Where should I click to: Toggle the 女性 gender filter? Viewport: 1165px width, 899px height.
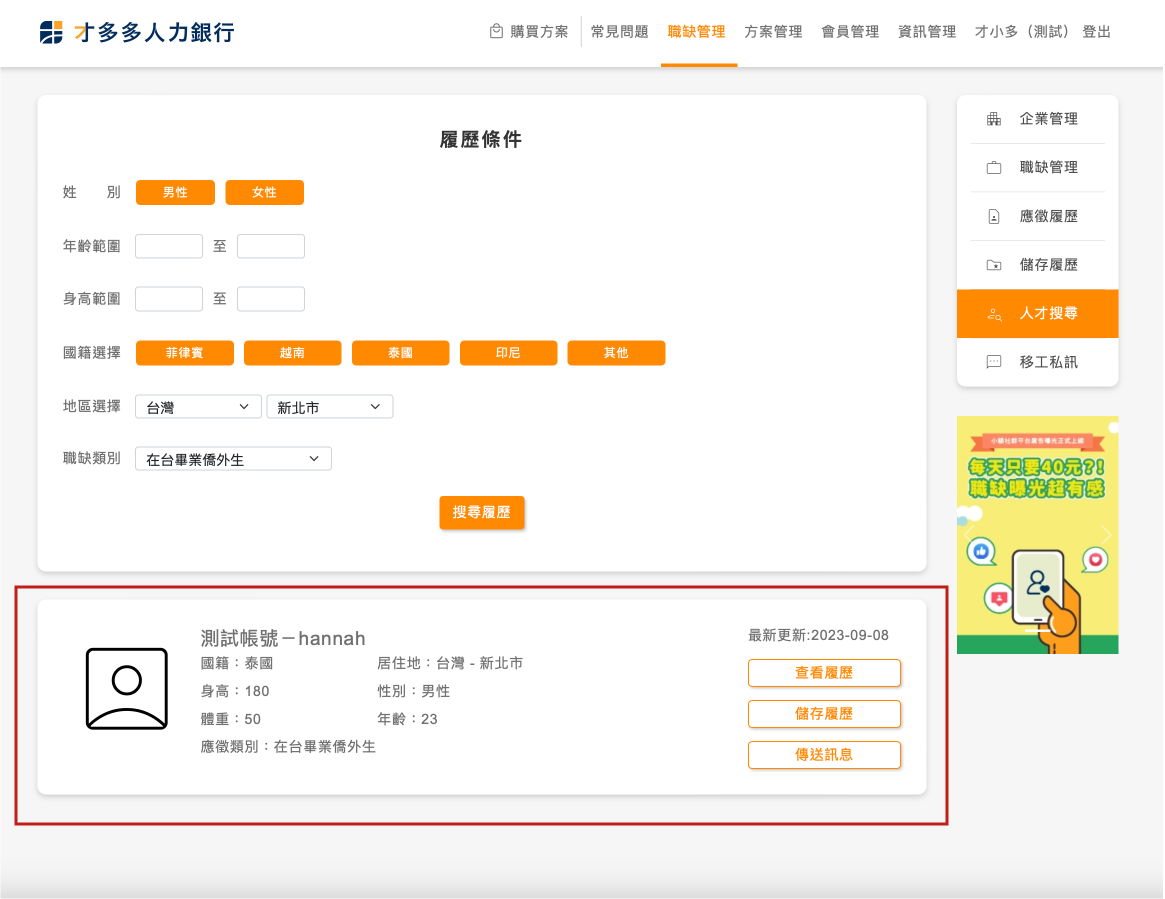pos(264,193)
